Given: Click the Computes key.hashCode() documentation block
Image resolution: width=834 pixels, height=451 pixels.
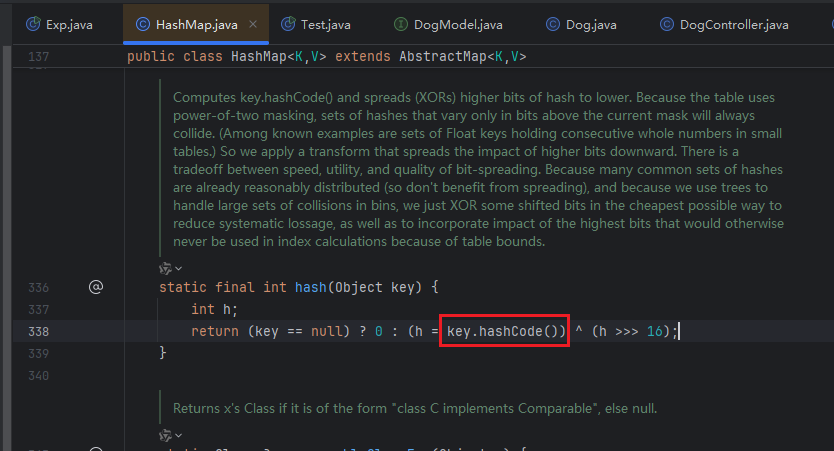Looking at the screenshot, I should 478,170.
